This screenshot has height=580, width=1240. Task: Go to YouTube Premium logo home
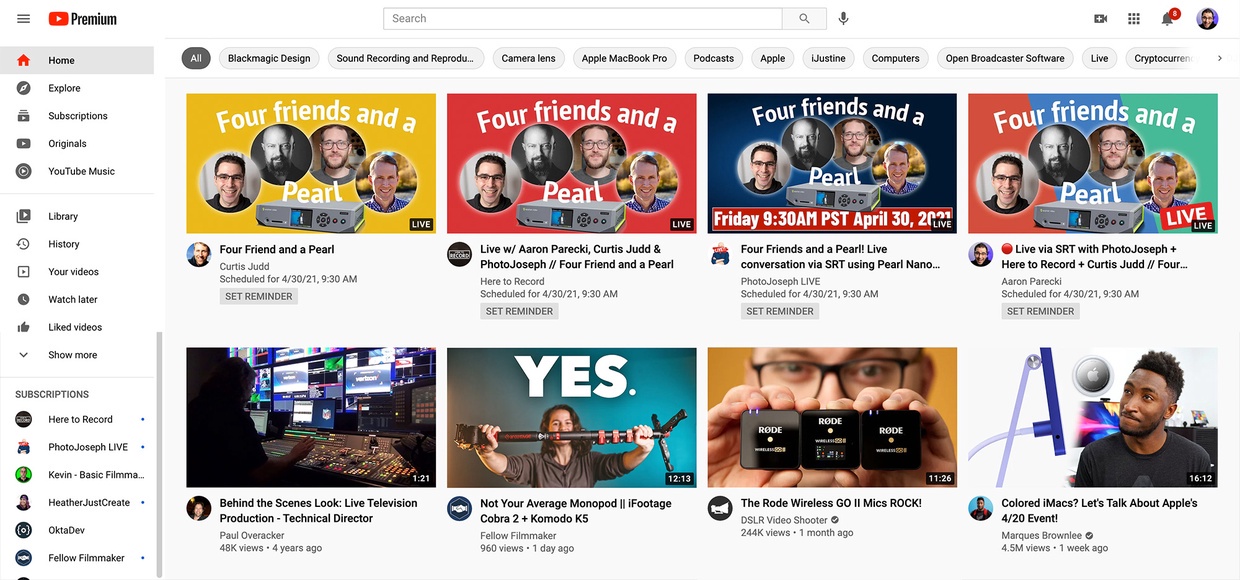83,19
